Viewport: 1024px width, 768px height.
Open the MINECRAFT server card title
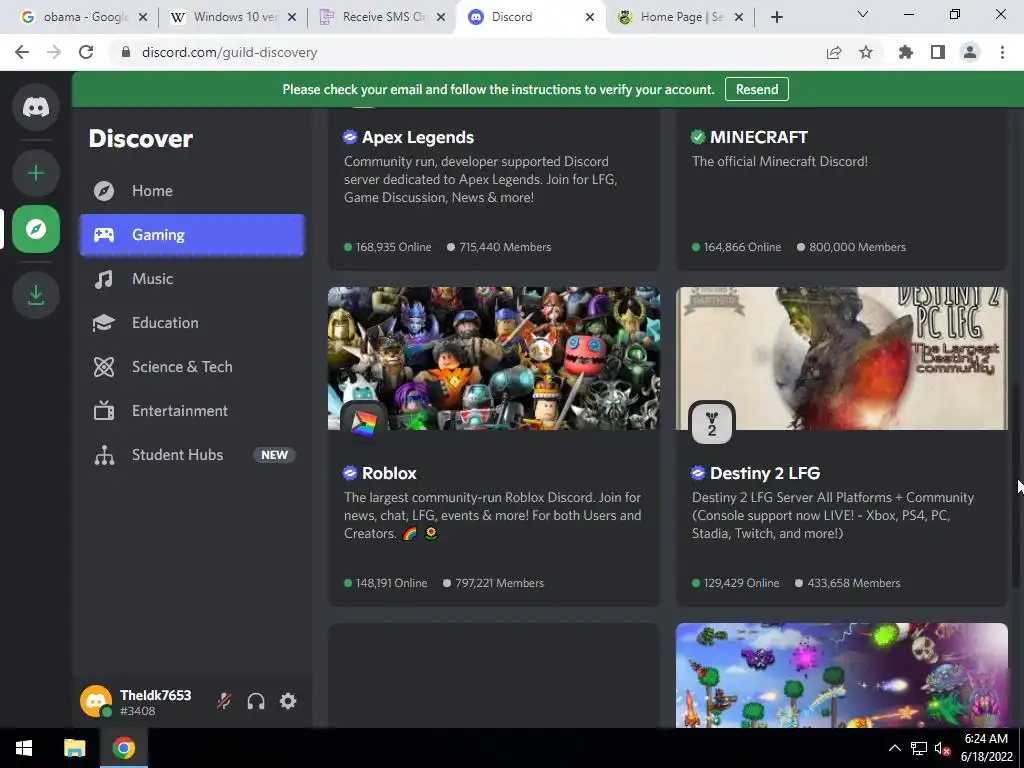tap(759, 137)
